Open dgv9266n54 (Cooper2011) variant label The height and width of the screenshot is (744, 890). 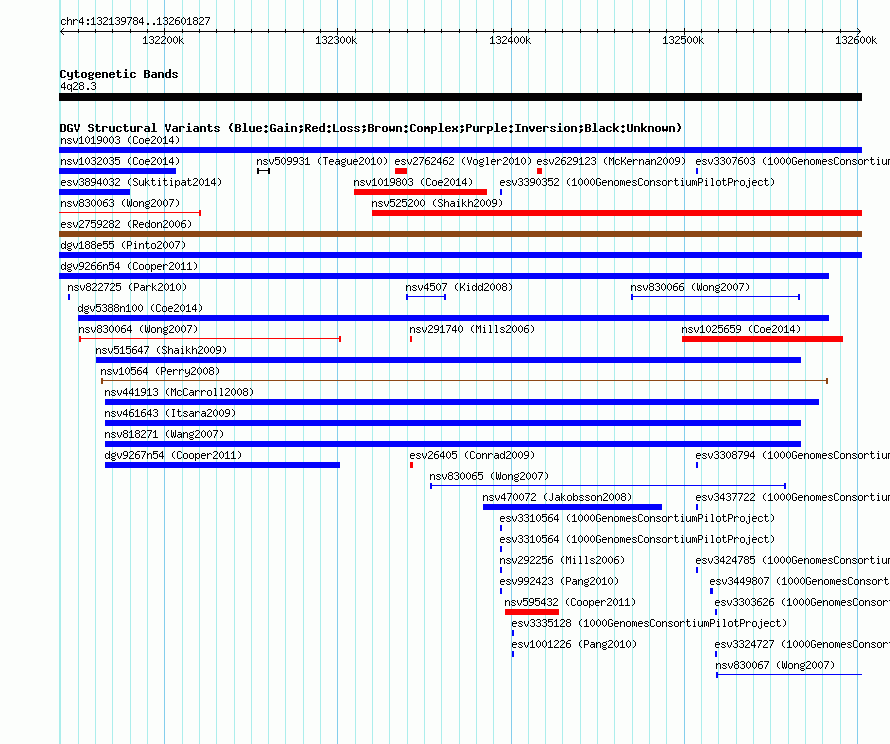point(129,266)
